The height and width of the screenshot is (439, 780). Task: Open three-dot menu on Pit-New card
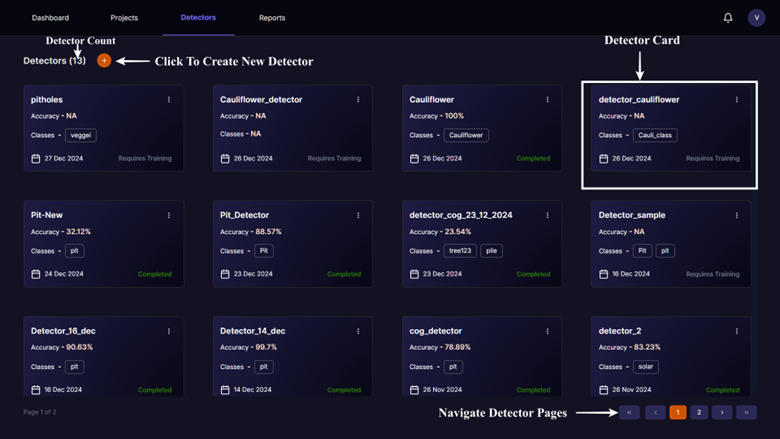pos(169,215)
